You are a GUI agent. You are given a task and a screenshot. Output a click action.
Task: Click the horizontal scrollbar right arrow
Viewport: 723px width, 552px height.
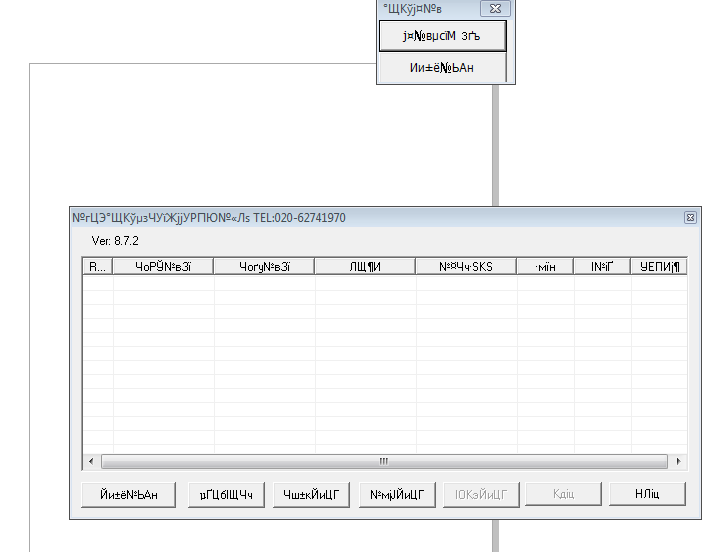click(679, 461)
